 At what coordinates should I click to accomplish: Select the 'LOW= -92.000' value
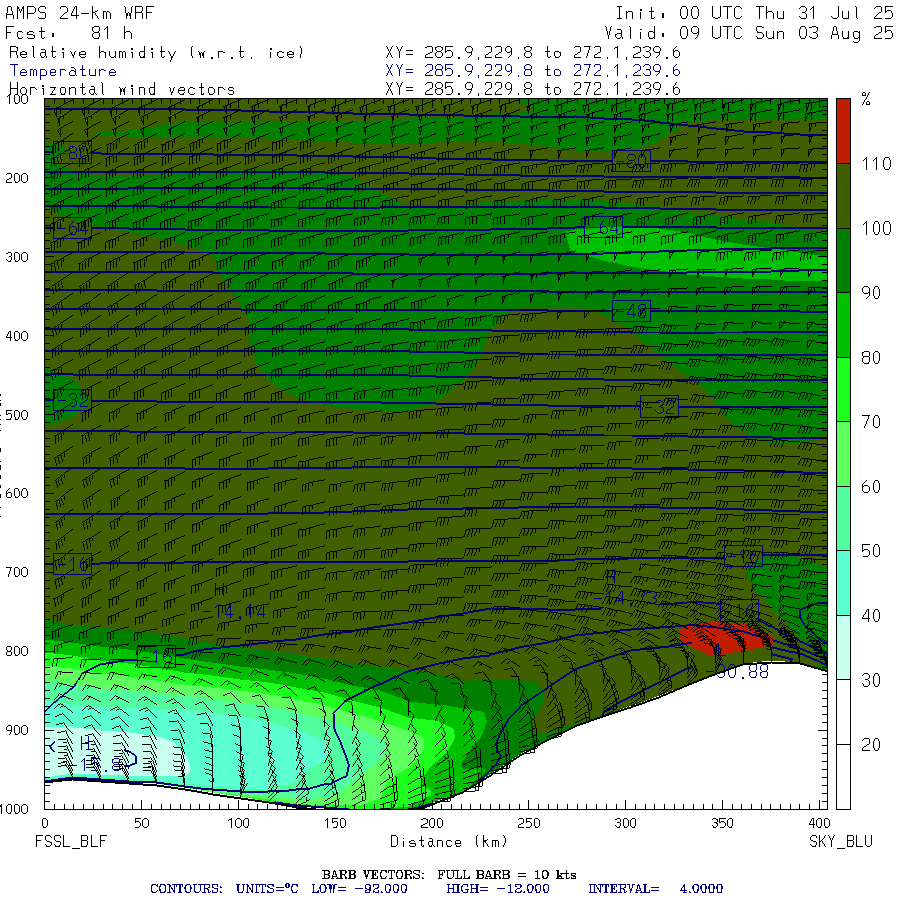[x=359, y=889]
